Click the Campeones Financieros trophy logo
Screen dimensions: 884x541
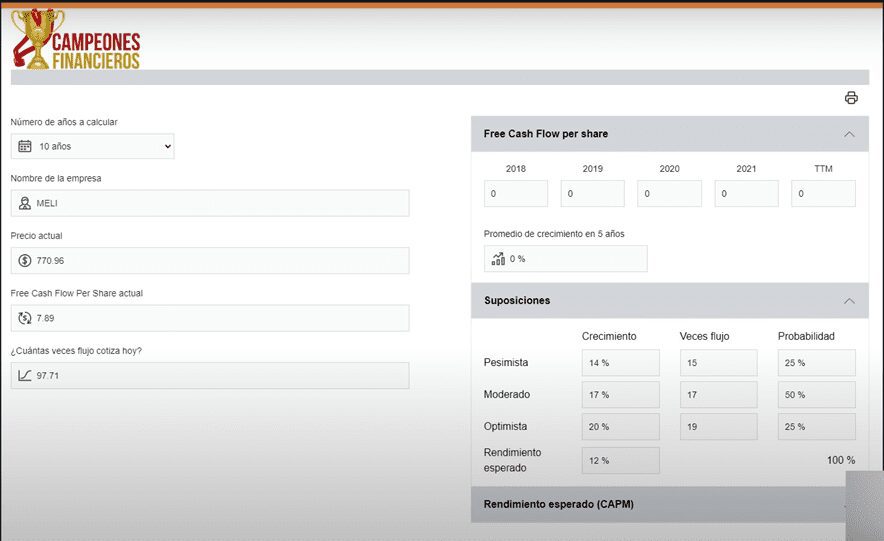[x=75, y=40]
